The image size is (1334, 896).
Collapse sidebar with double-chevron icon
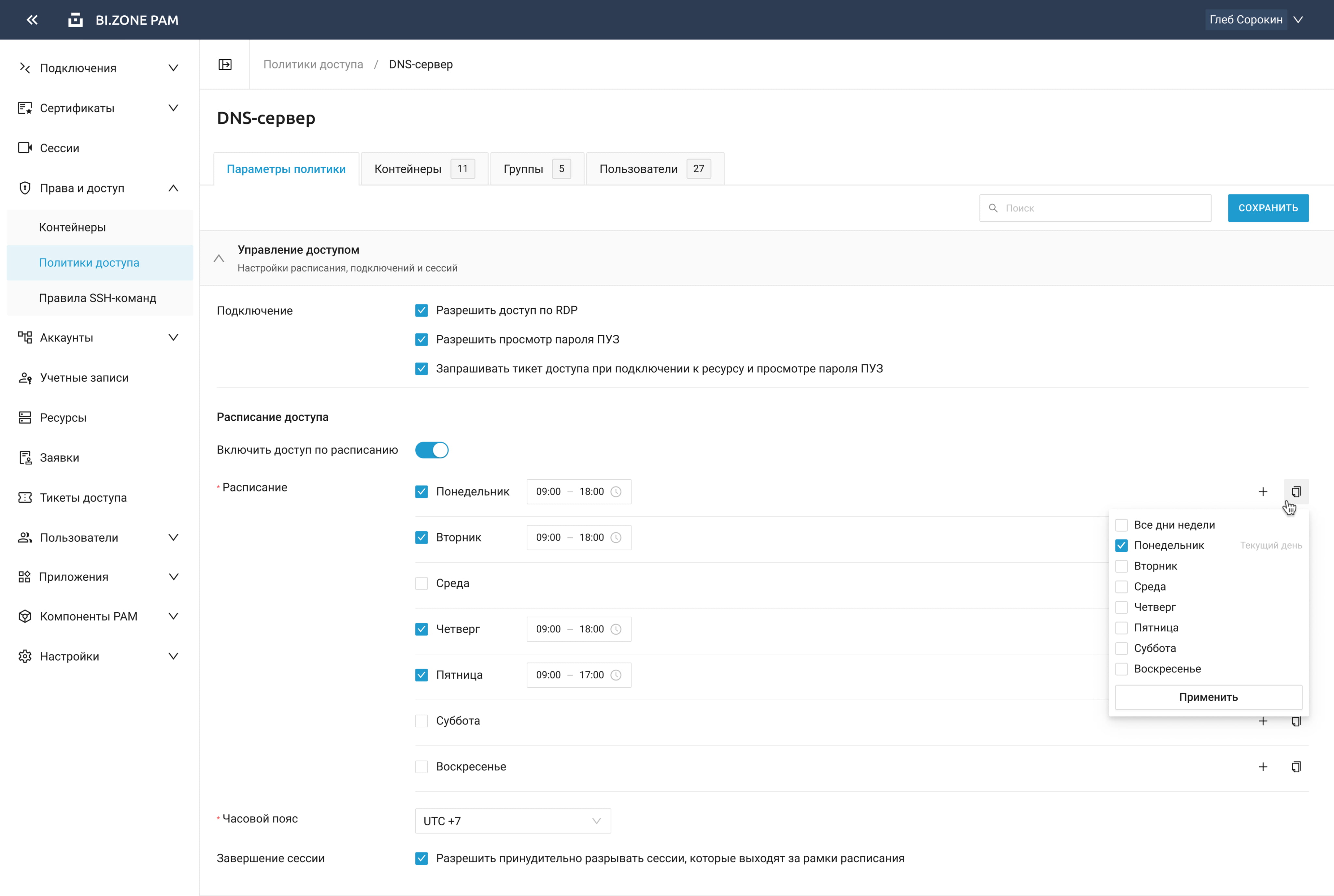tap(32, 20)
